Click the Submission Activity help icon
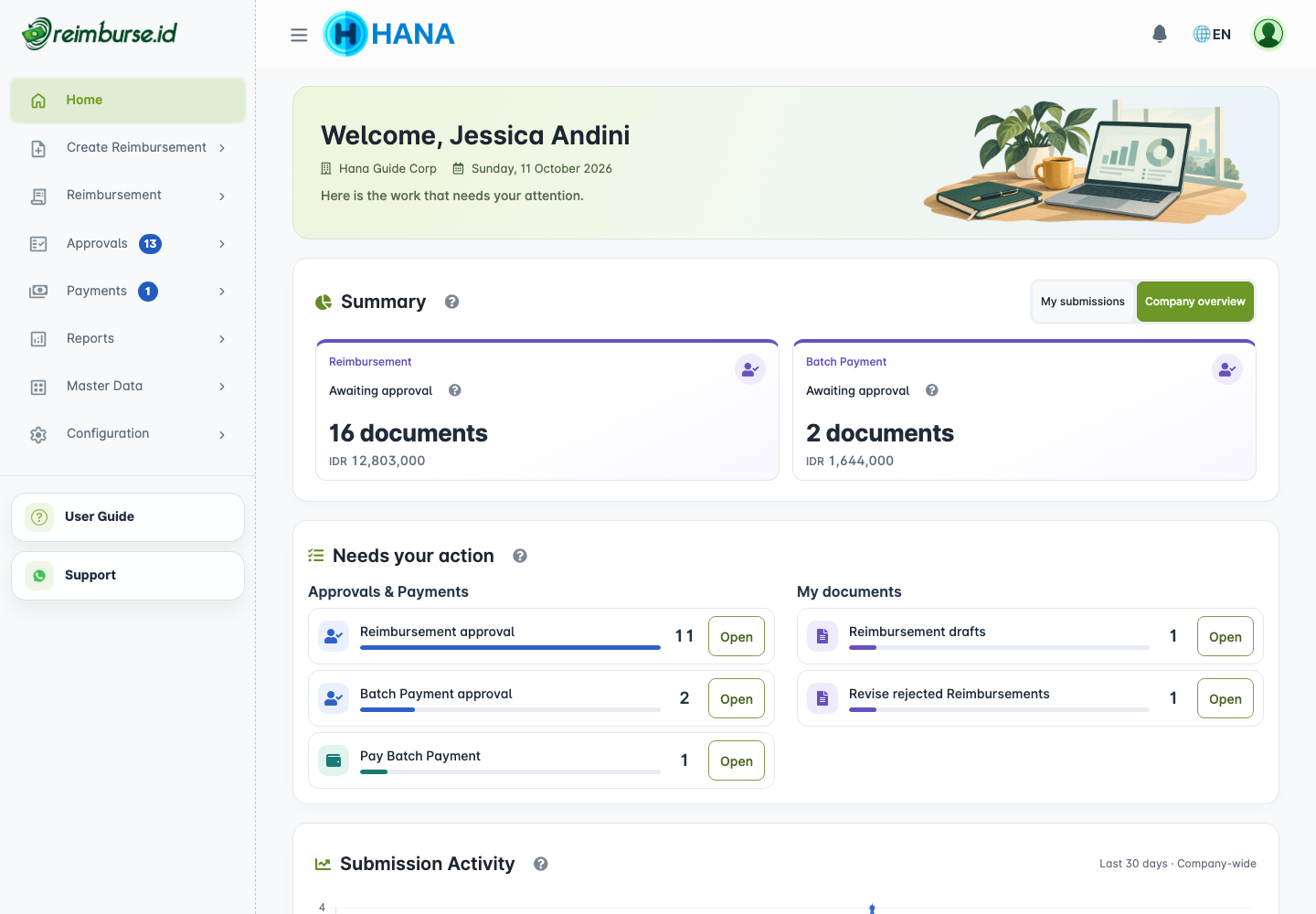Image resolution: width=1316 pixels, height=914 pixels. [541, 864]
